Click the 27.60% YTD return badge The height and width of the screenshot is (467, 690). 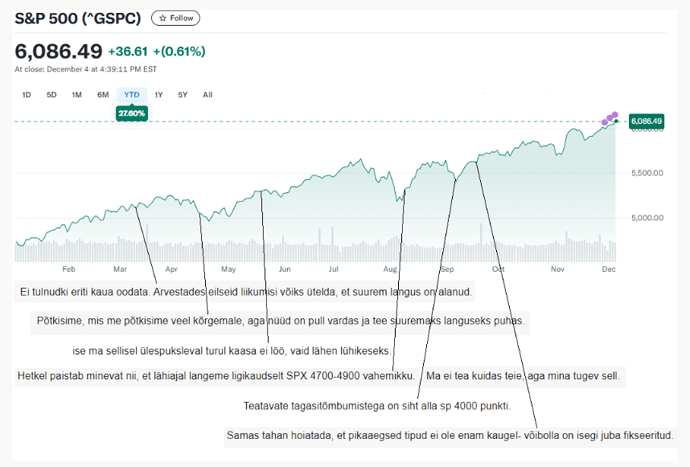tap(132, 114)
